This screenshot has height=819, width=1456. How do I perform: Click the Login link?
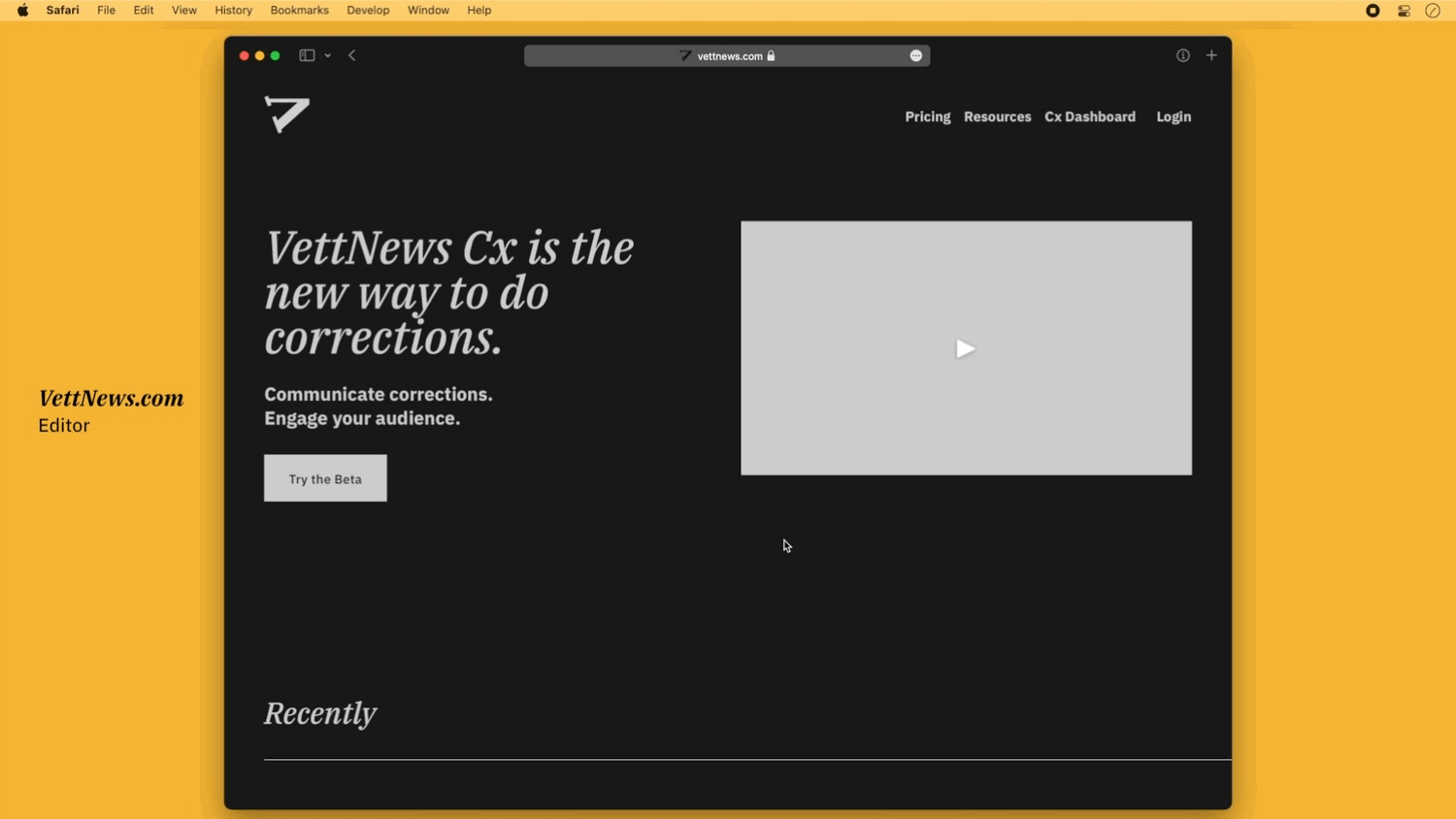(1174, 116)
